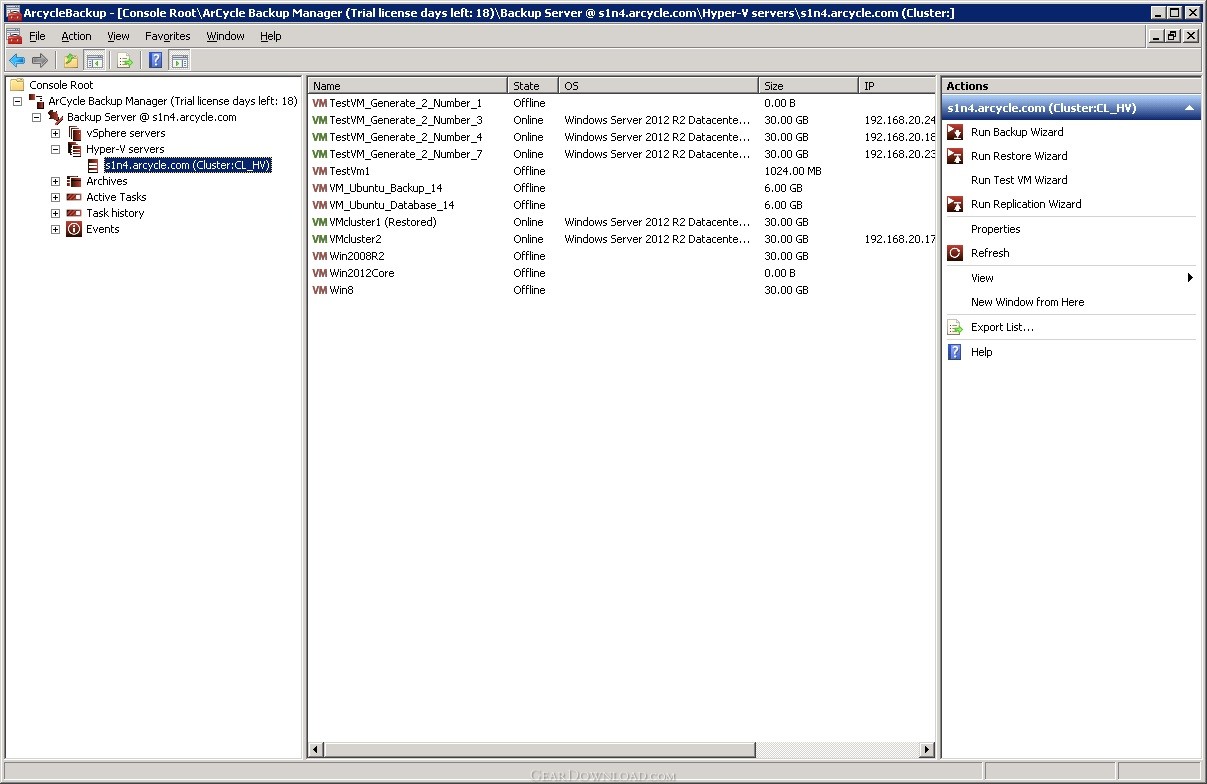Select the VM_Ubuntu_Database_14 row
Image resolution: width=1207 pixels, height=784 pixels.
pyautogui.click(x=622, y=205)
